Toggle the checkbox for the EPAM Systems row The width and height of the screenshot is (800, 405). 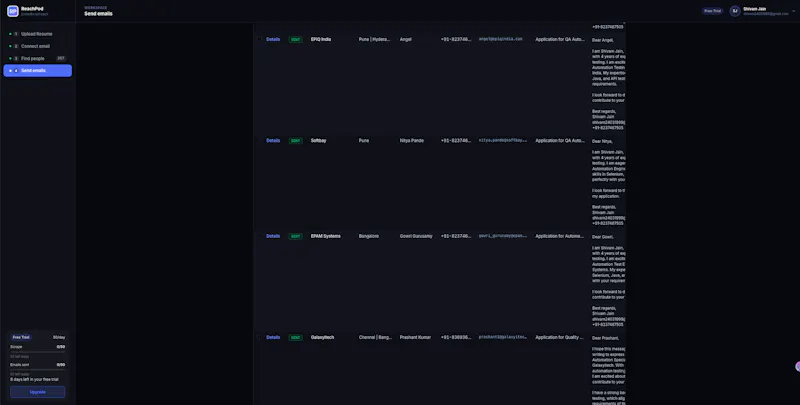(259, 236)
